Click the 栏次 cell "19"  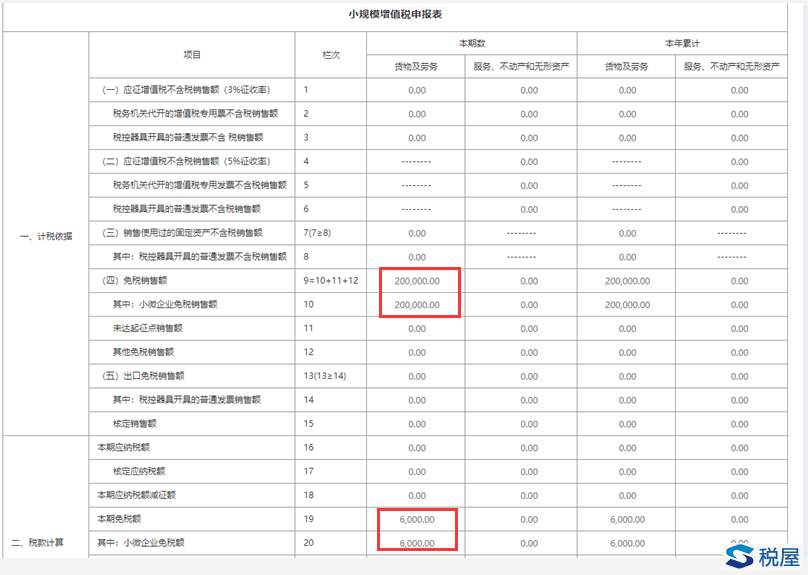coord(308,519)
